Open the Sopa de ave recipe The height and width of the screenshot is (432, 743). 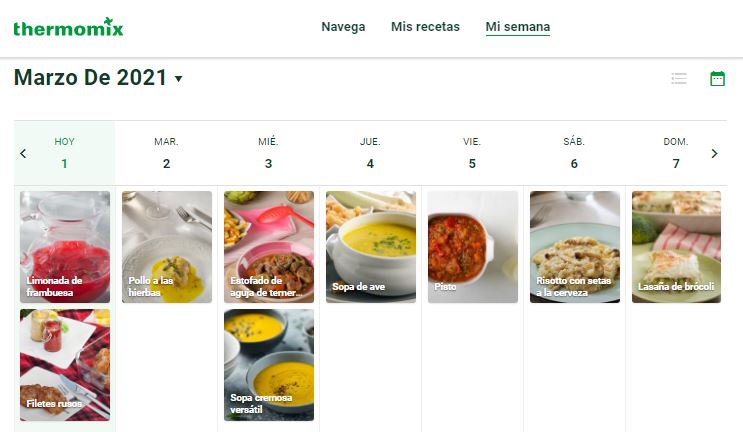point(371,247)
